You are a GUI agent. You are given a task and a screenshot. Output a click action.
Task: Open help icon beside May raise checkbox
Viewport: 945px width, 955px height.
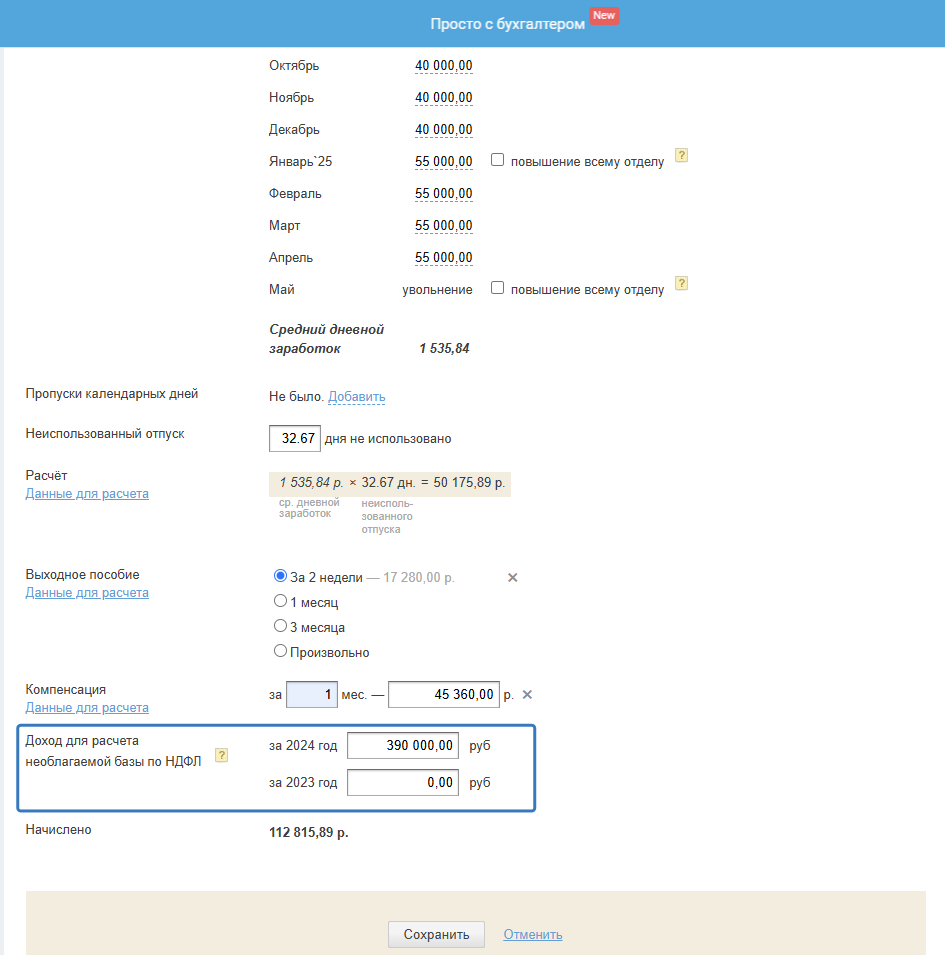(x=681, y=283)
